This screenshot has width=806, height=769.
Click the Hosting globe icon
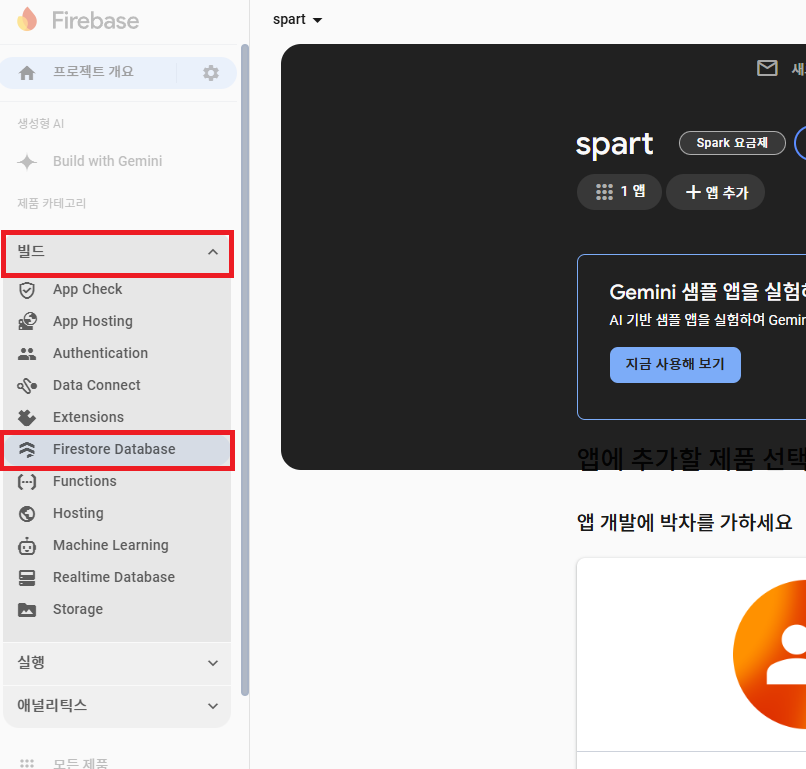[27, 514]
